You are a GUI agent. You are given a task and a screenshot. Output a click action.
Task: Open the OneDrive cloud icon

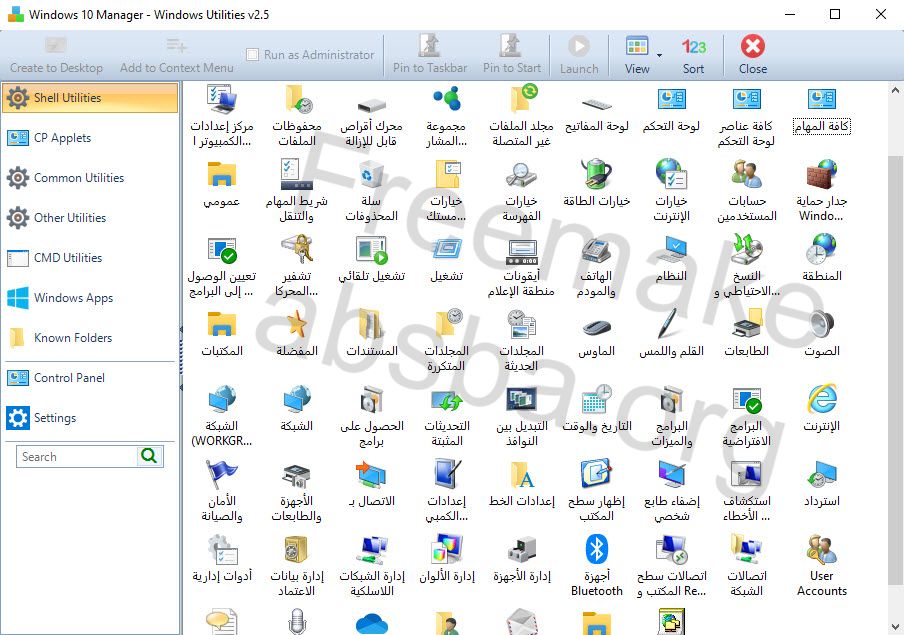[371, 623]
